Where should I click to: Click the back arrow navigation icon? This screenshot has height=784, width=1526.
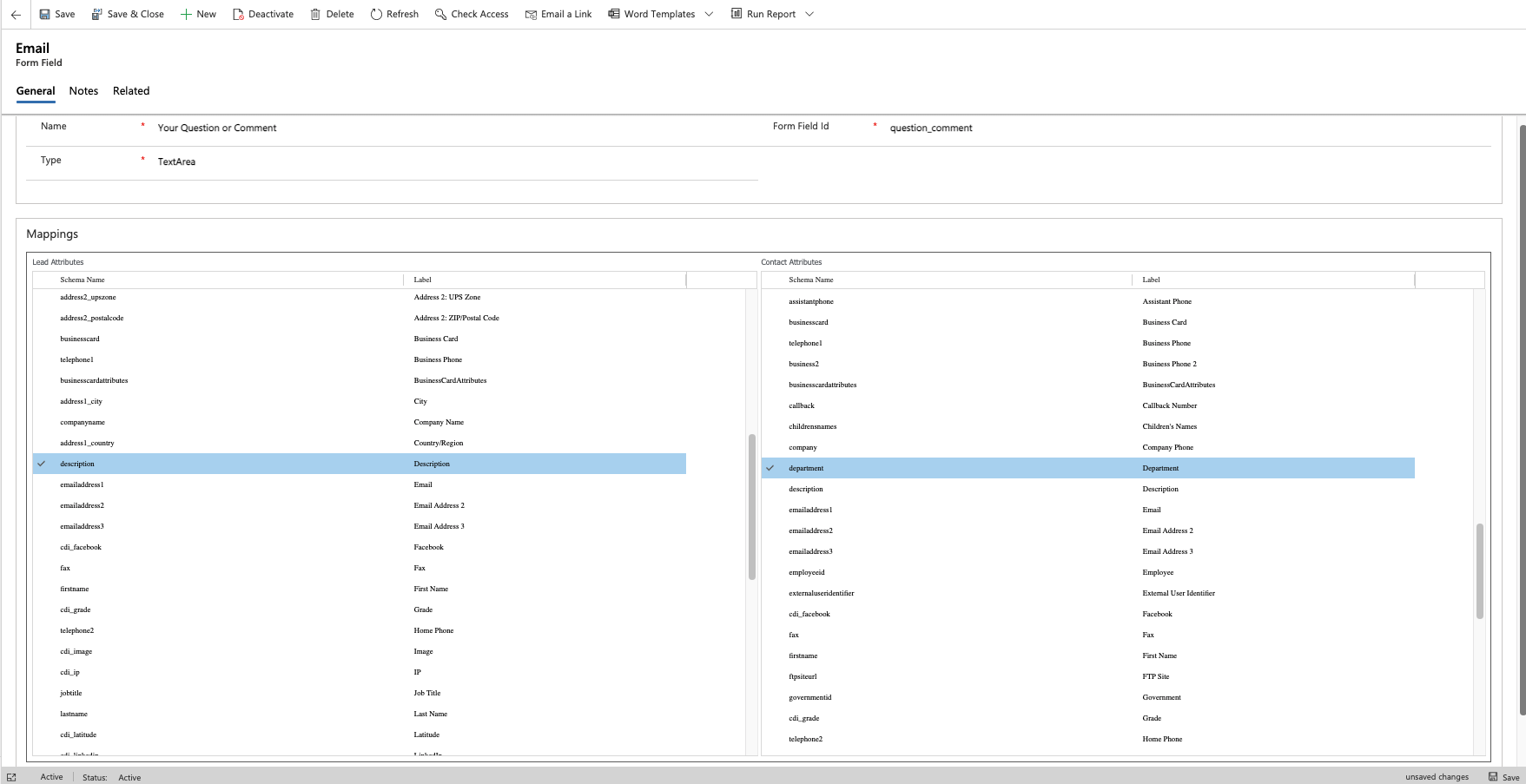point(15,13)
